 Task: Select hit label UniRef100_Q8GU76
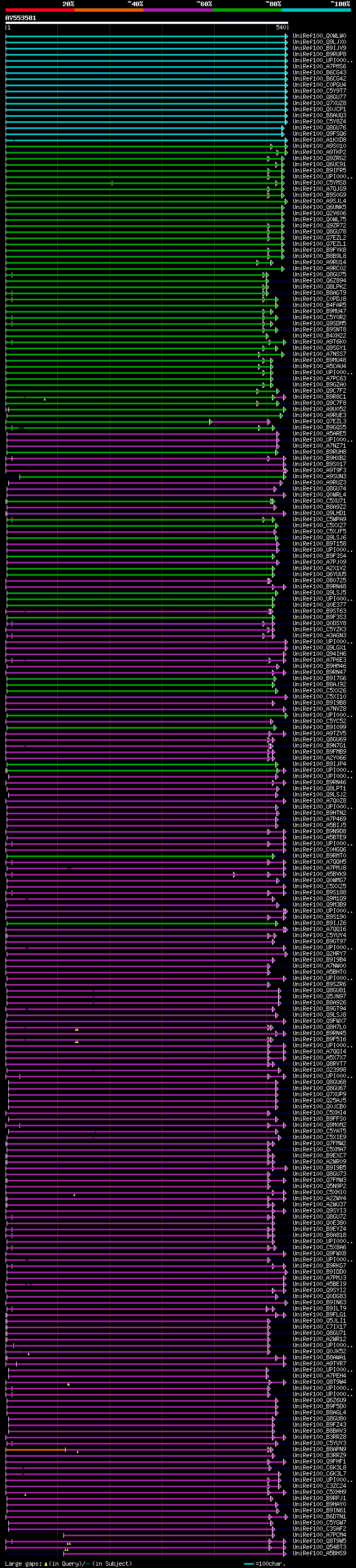click(319, 128)
